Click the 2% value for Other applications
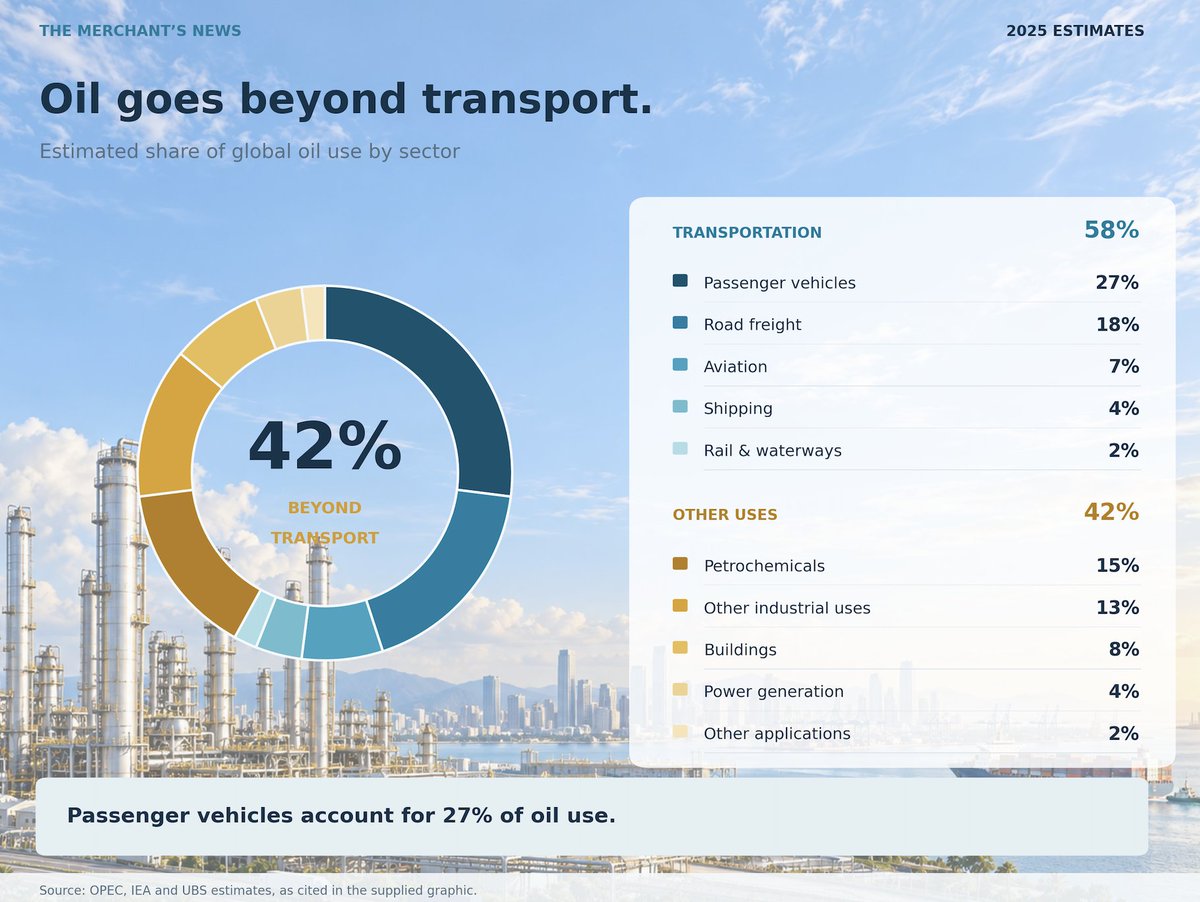 (x=1124, y=734)
